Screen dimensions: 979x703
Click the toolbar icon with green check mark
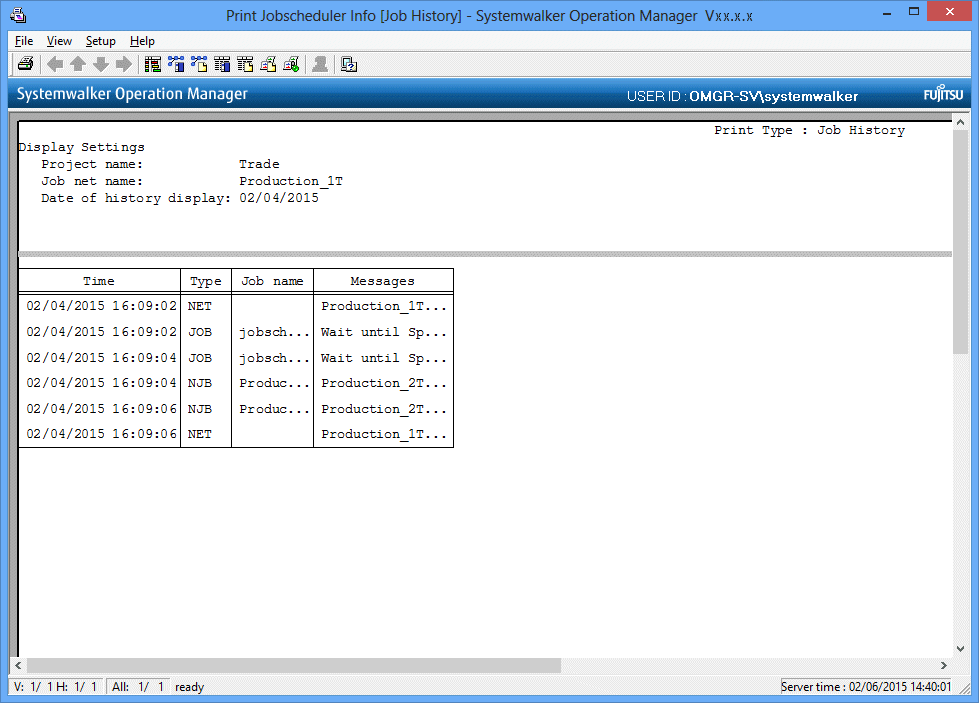(291, 65)
